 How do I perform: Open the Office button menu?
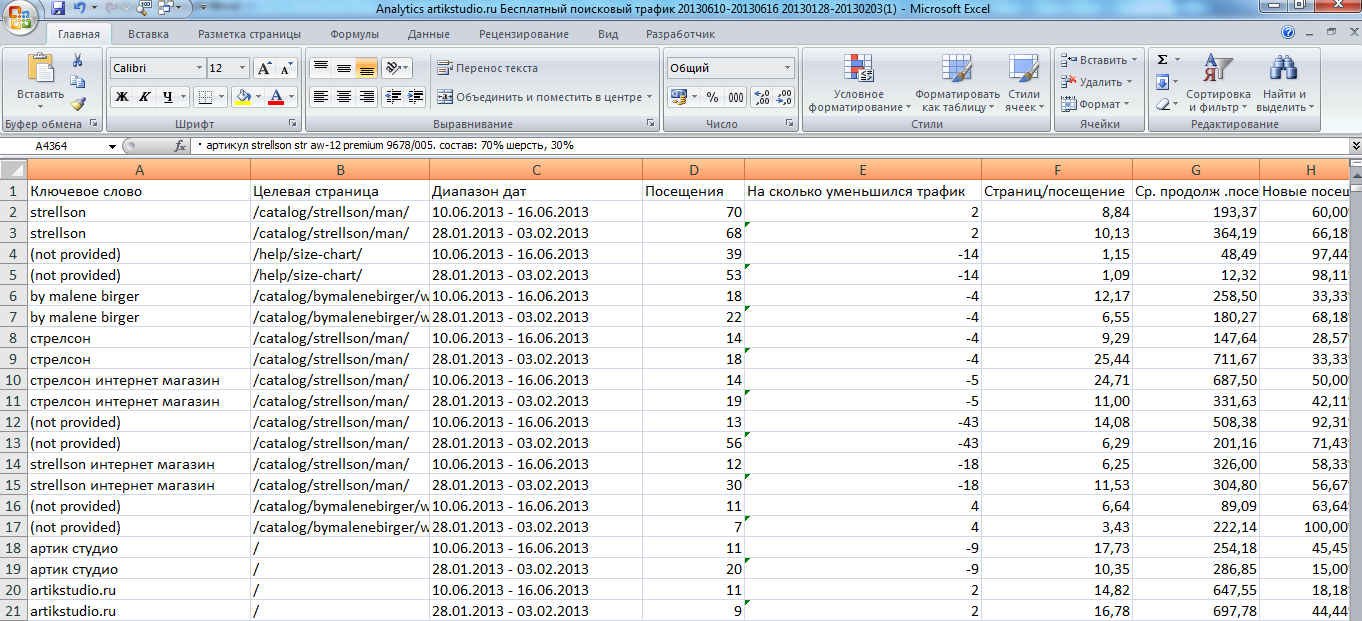pyautogui.click(x=21, y=16)
